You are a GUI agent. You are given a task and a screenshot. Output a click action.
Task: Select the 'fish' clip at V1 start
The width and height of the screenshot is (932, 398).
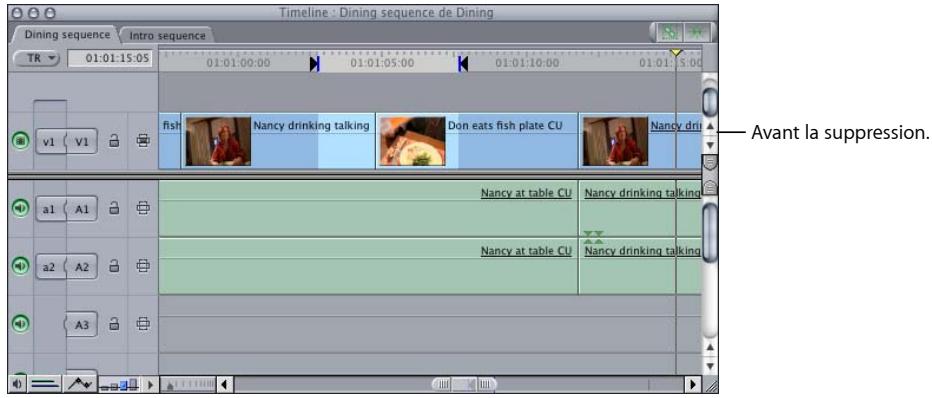coord(169,141)
